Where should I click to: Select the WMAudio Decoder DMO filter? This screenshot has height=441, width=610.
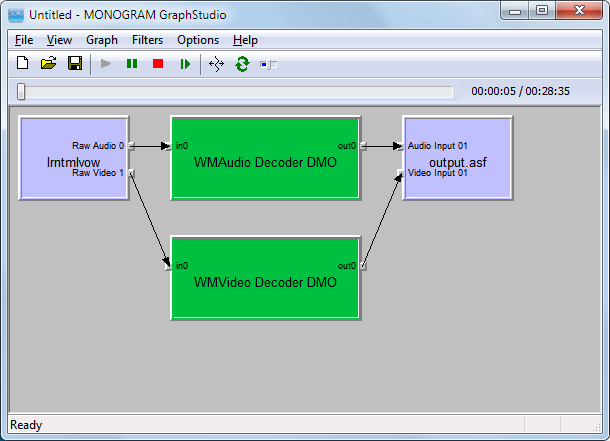click(266, 158)
